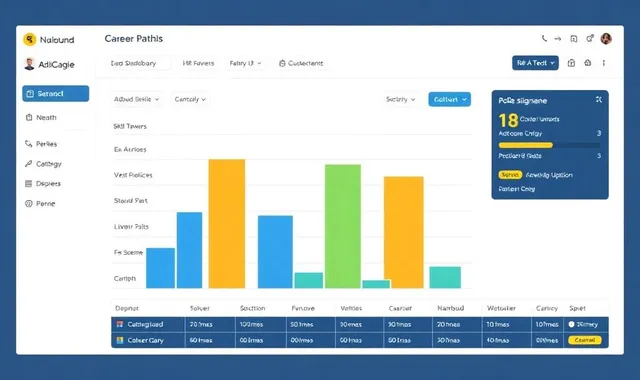
Task: Click the icon in the Custectent tab
Action: click(282, 63)
